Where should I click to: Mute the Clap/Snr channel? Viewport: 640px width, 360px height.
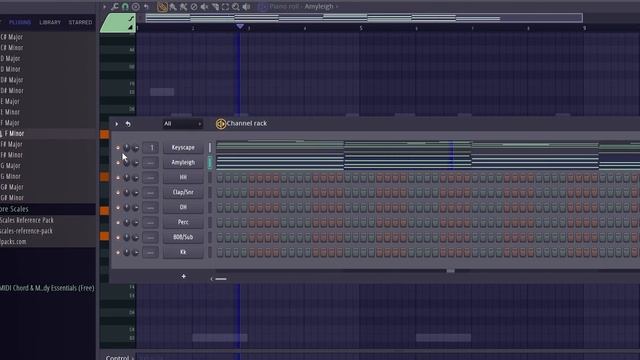point(118,193)
